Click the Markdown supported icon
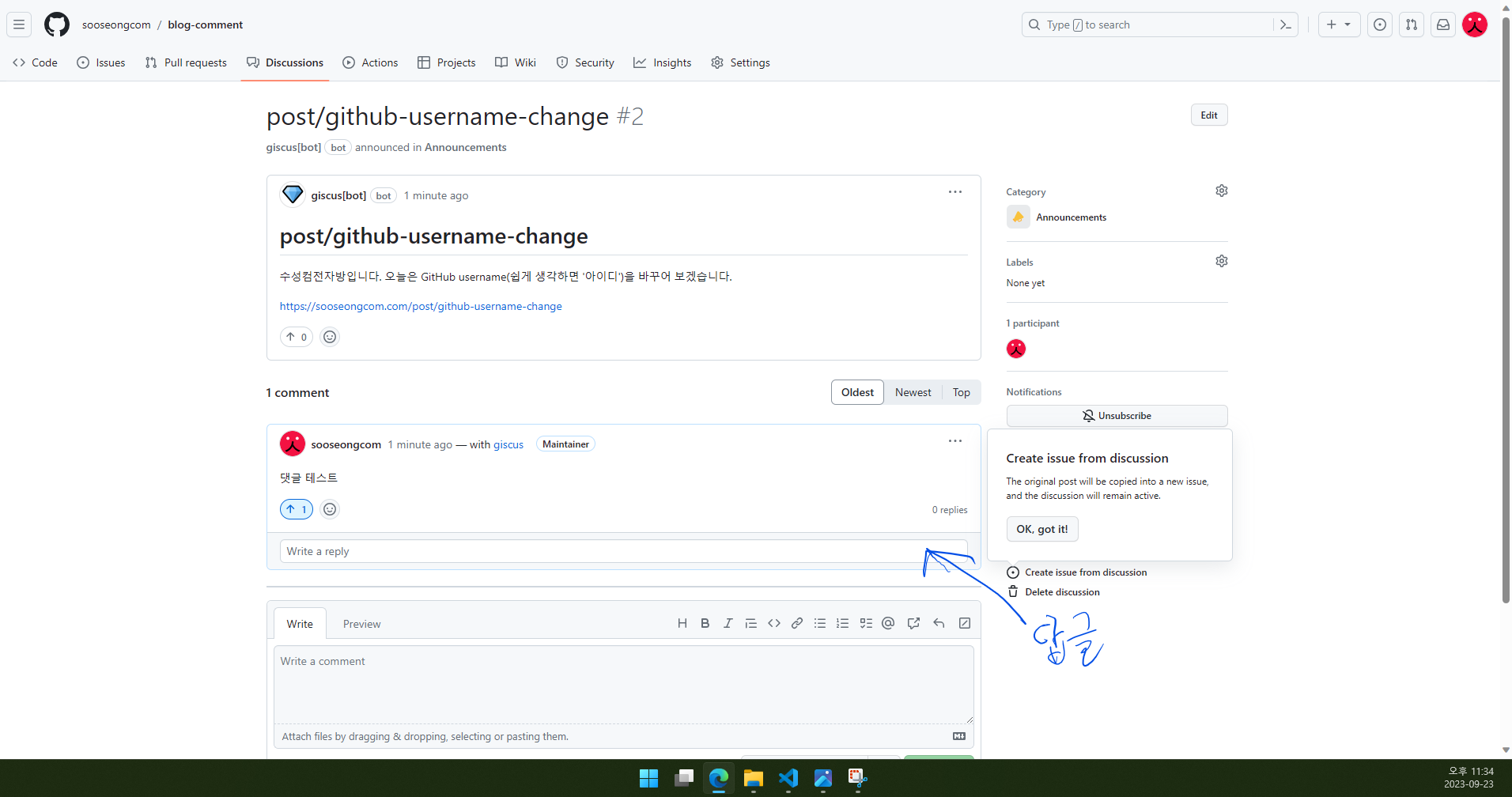This screenshot has width=1512, height=797. tap(959, 736)
